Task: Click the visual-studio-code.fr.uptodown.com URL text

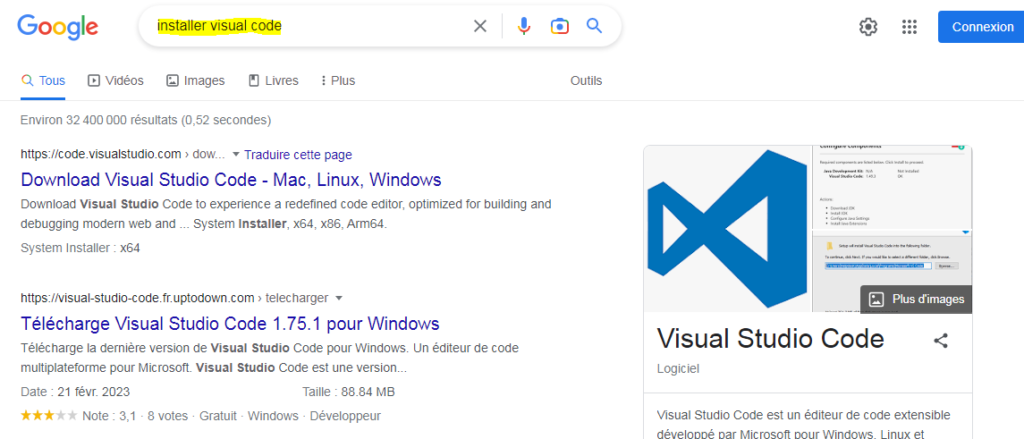Action: [174, 299]
